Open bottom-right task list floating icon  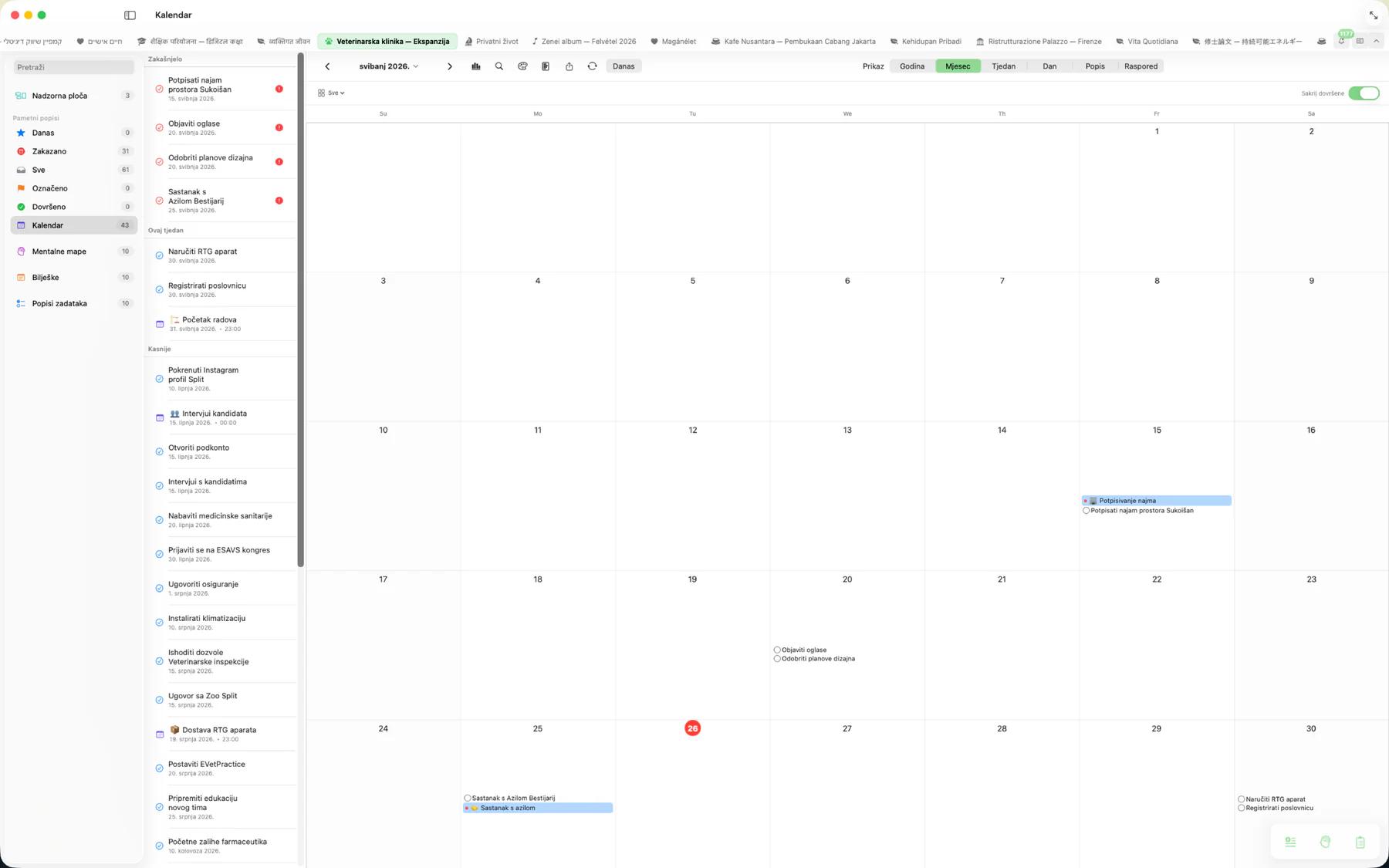(x=1290, y=842)
